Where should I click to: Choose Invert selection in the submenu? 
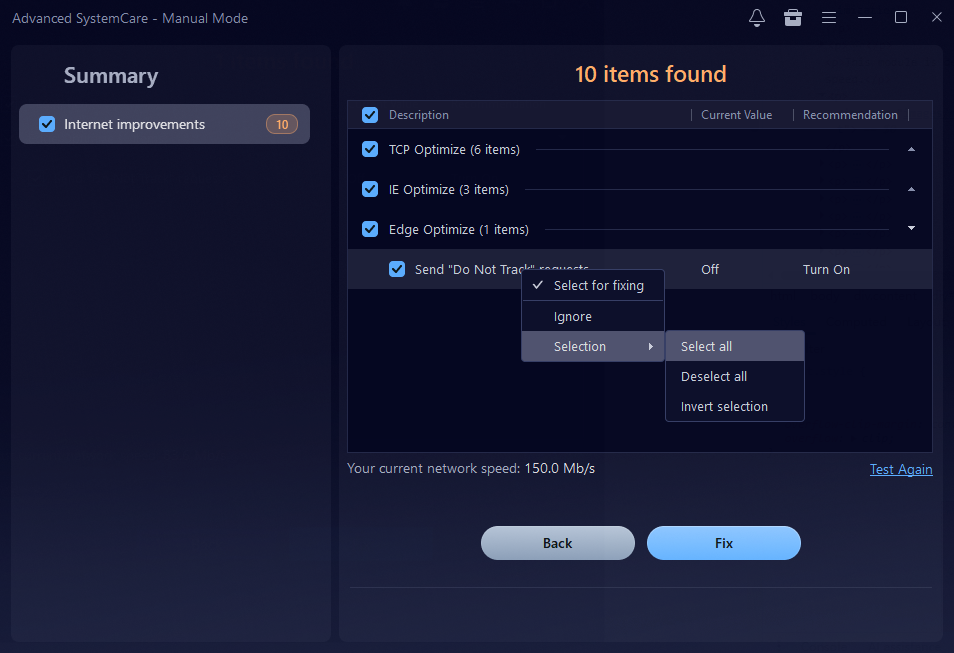click(x=724, y=406)
